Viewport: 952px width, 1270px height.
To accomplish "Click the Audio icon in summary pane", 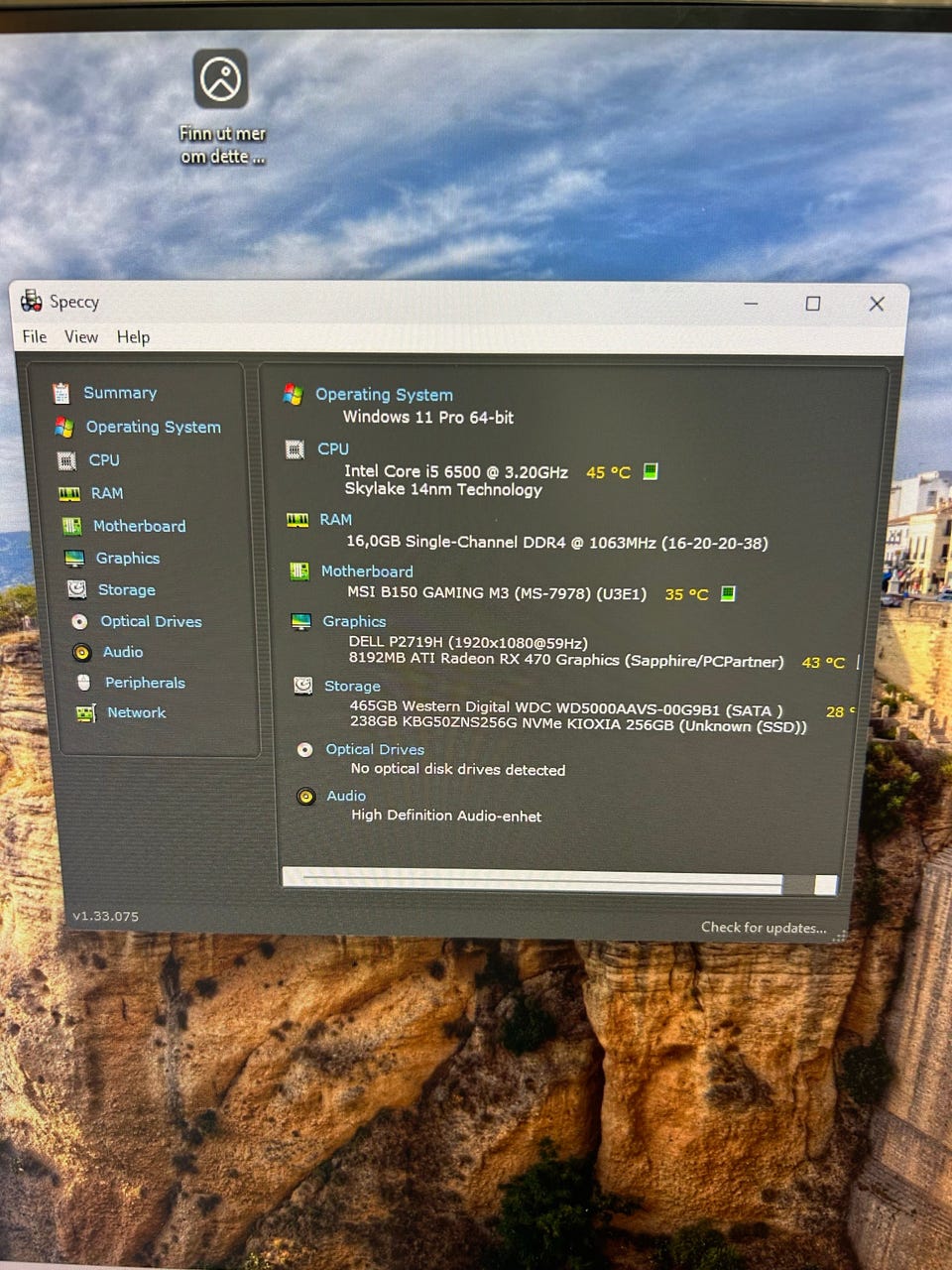I will [306, 796].
